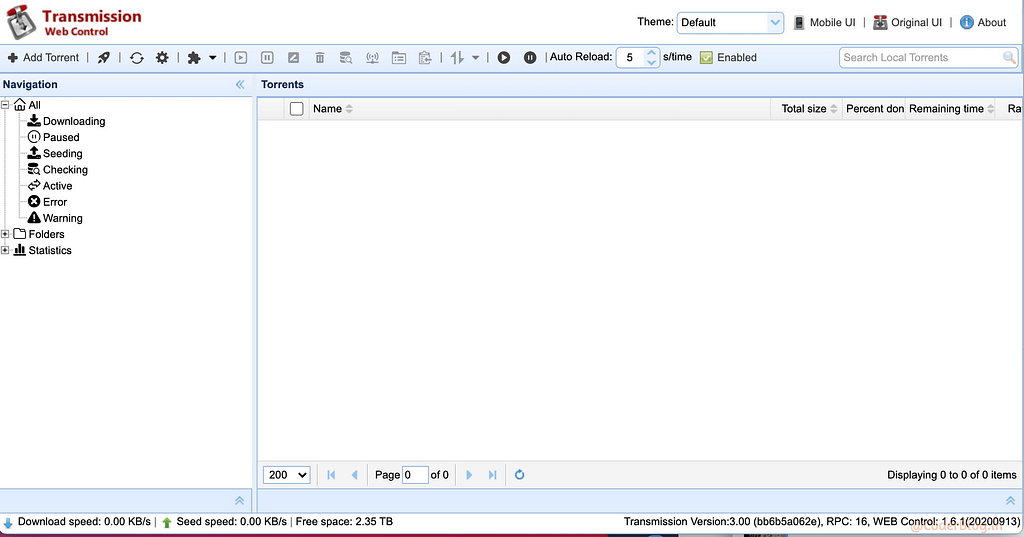Click the clipboard copy path icon

(425, 57)
